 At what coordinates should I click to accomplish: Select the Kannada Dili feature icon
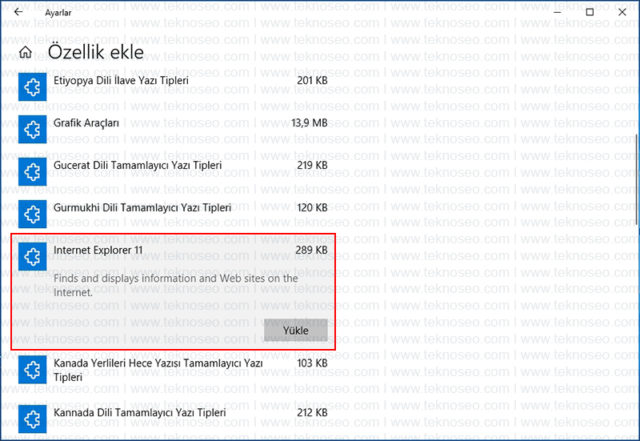[x=32, y=419]
